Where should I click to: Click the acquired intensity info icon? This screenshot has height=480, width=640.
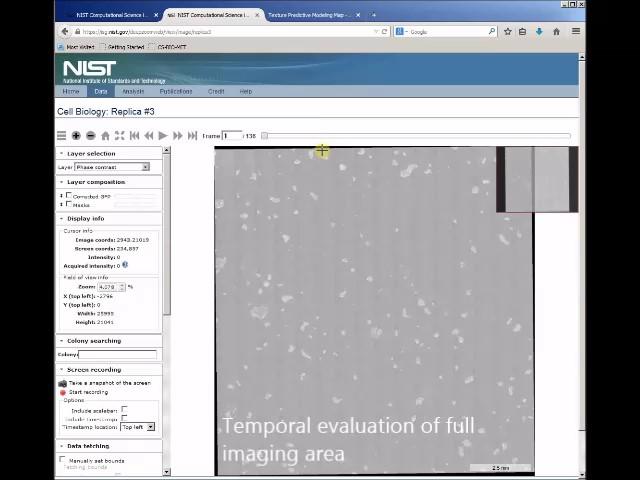(x=125, y=265)
